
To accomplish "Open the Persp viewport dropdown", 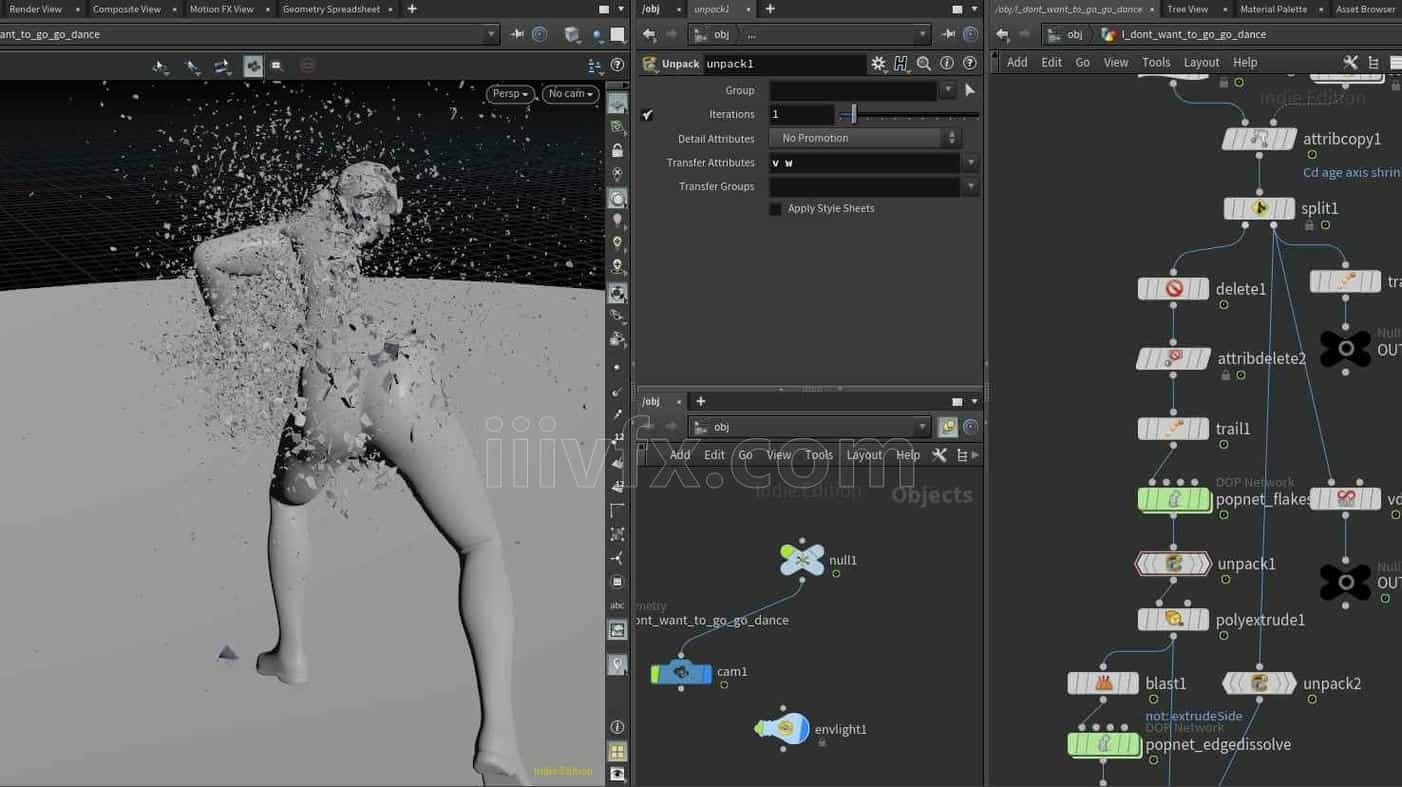I will (x=510, y=94).
